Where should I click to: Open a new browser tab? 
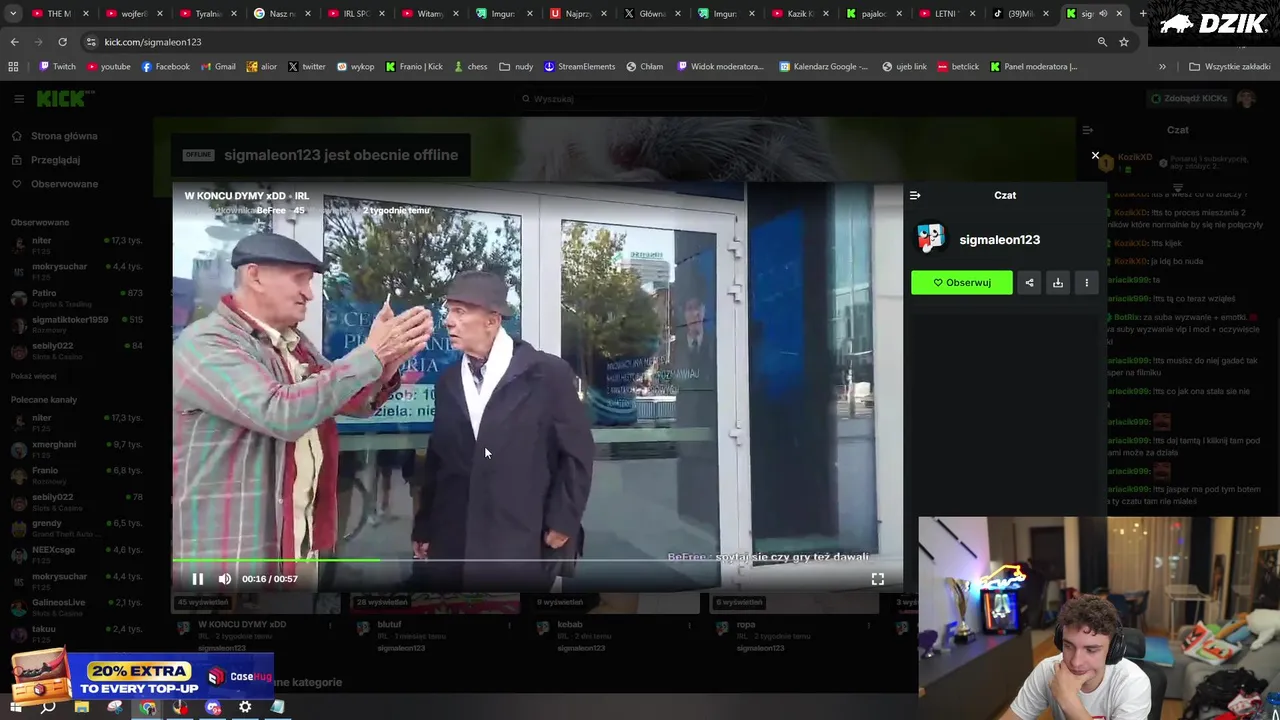click(1142, 14)
